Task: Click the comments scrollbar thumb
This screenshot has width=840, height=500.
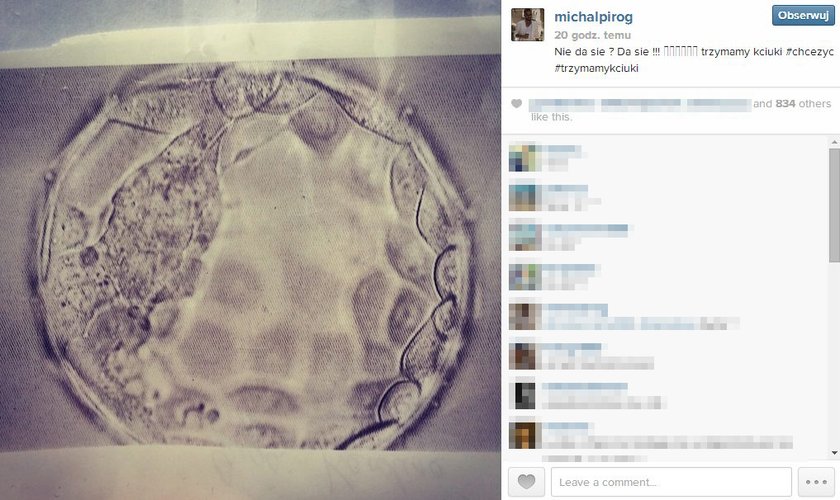Action: coord(834,205)
